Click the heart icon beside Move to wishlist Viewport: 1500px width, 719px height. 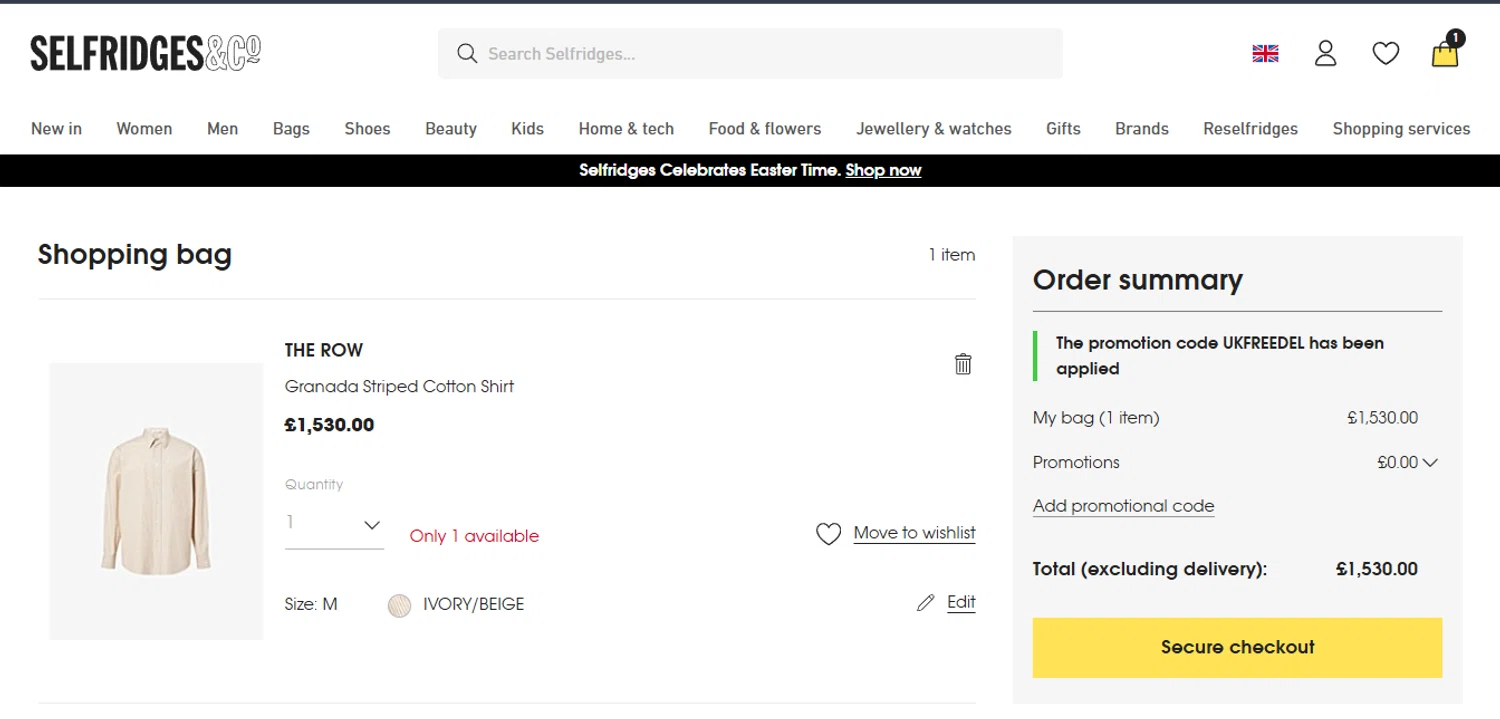(x=828, y=534)
